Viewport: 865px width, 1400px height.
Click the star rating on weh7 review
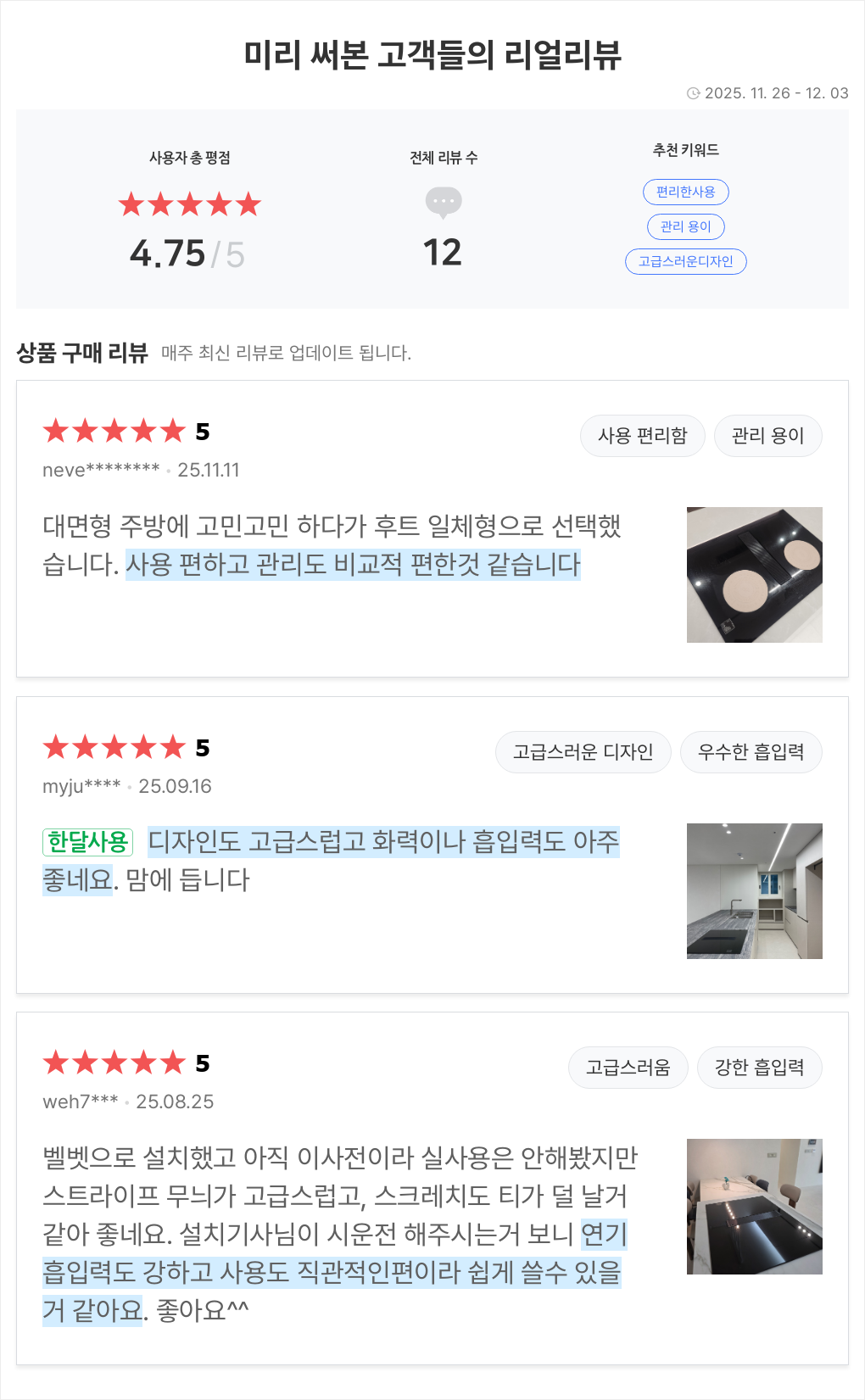point(114,1063)
